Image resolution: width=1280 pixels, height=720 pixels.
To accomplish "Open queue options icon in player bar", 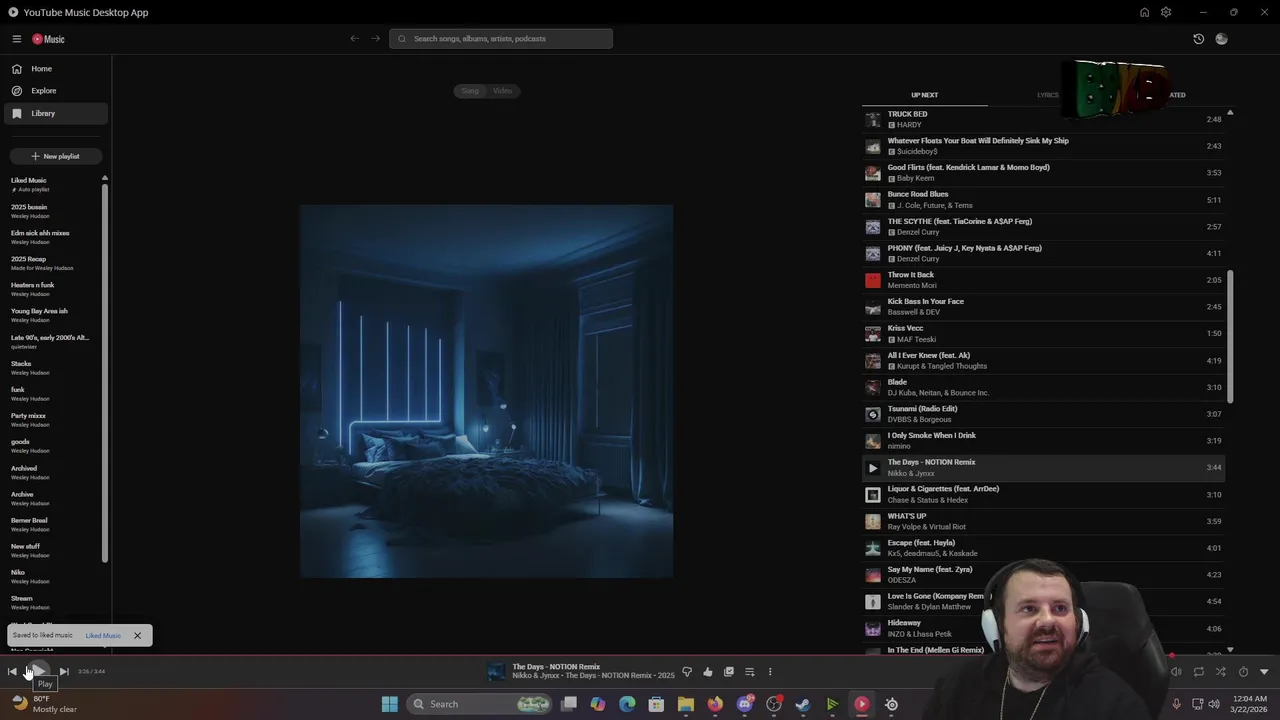I will coord(749,672).
